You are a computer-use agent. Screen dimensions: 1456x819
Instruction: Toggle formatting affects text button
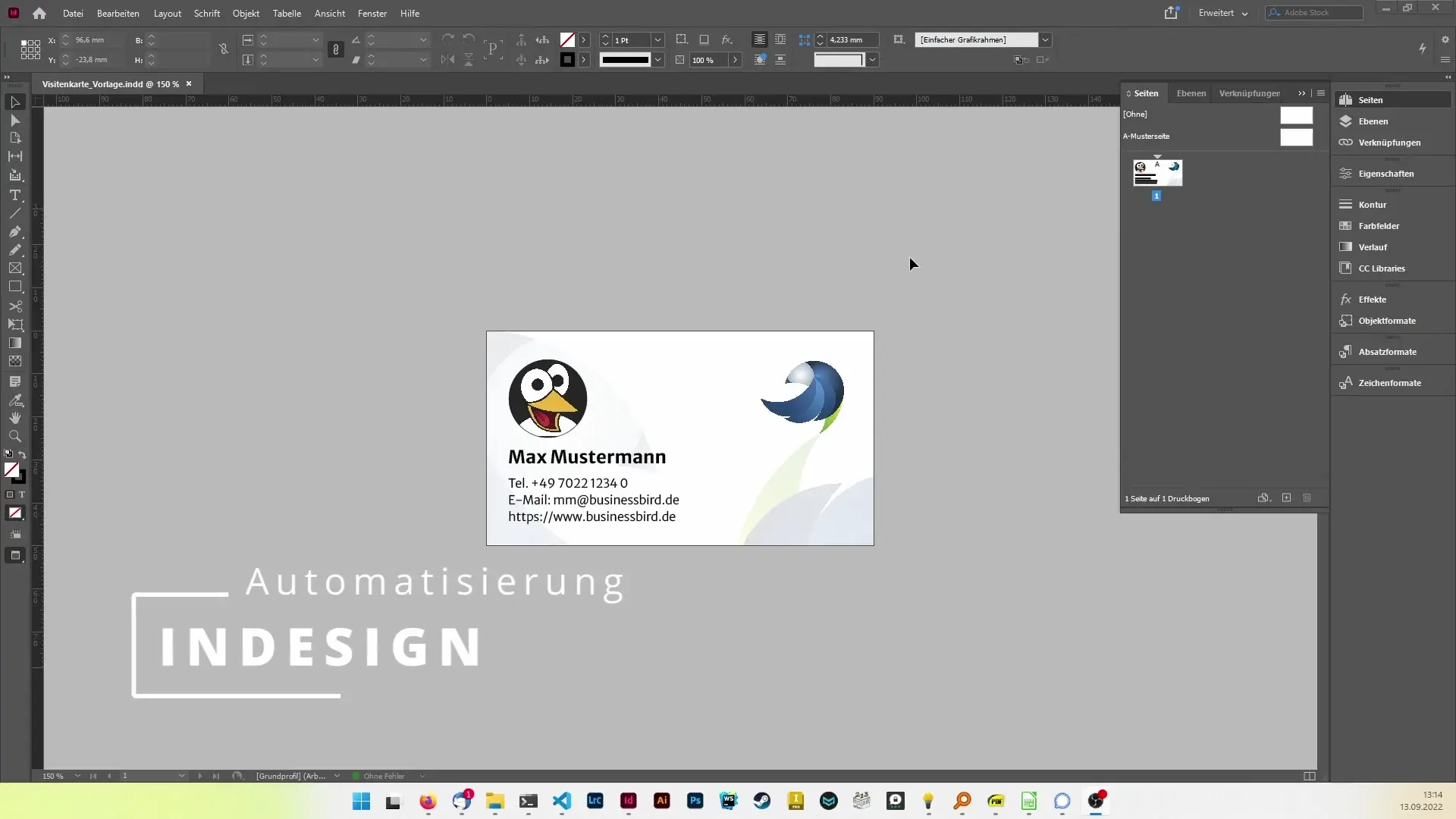point(21,494)
